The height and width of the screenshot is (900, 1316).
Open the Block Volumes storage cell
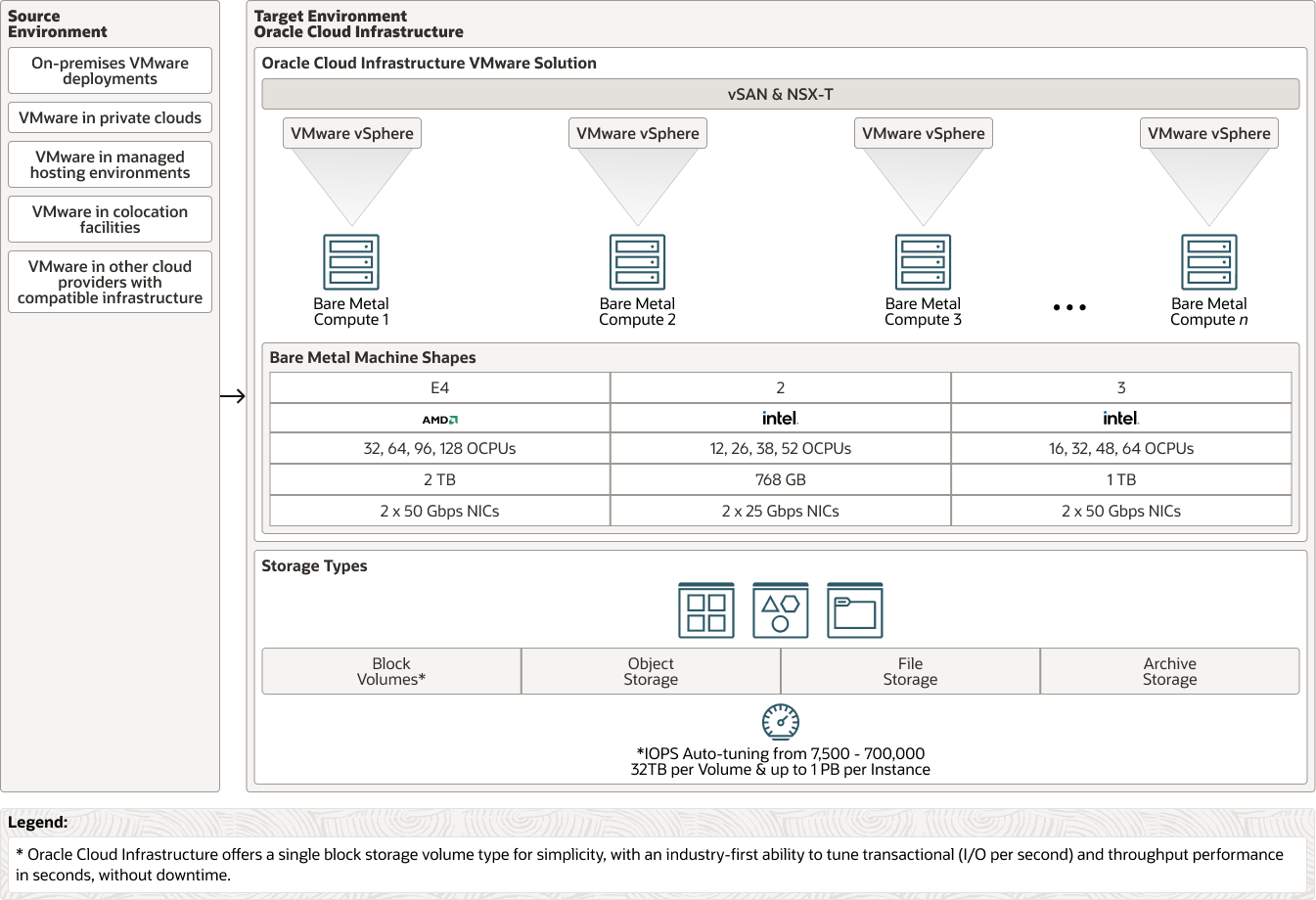391,671
